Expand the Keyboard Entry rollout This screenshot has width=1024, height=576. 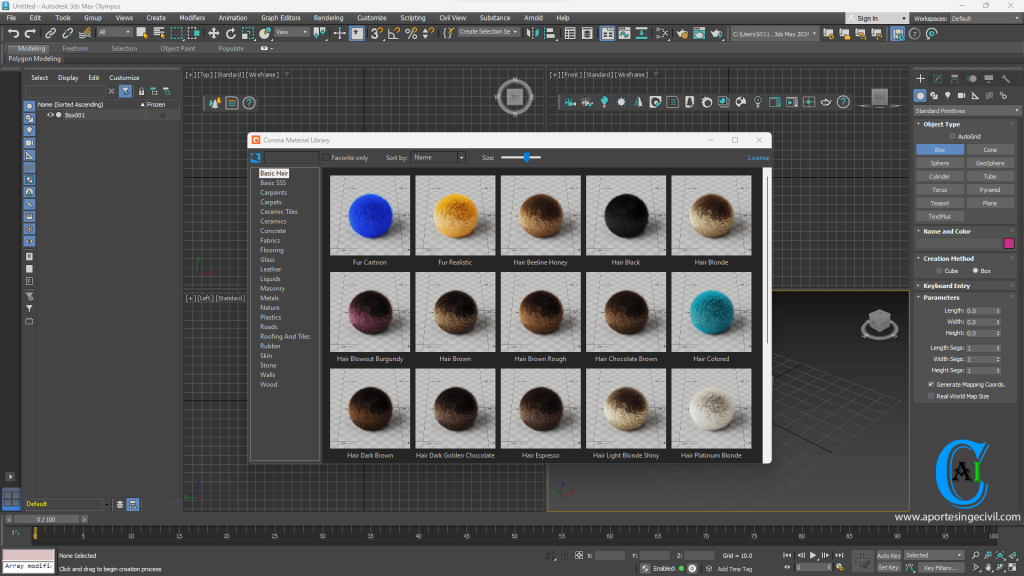click(x=946, y=286)
